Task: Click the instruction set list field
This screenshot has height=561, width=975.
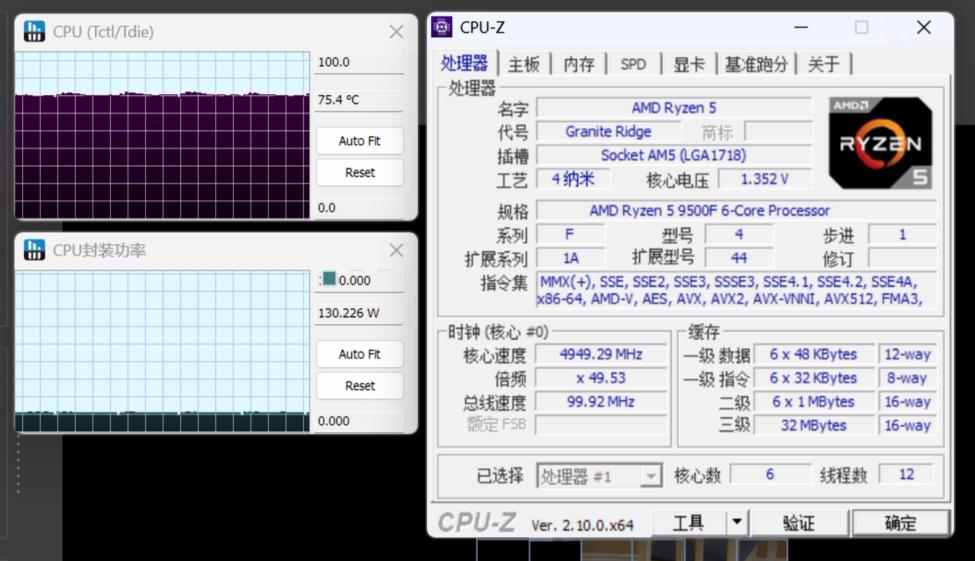Action: (x=736, y=290)
